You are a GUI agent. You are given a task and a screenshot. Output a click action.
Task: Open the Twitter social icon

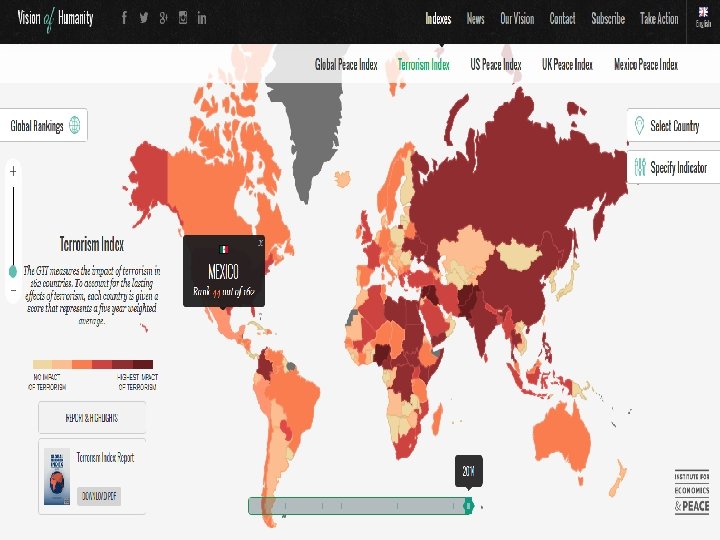click(144, 18)
